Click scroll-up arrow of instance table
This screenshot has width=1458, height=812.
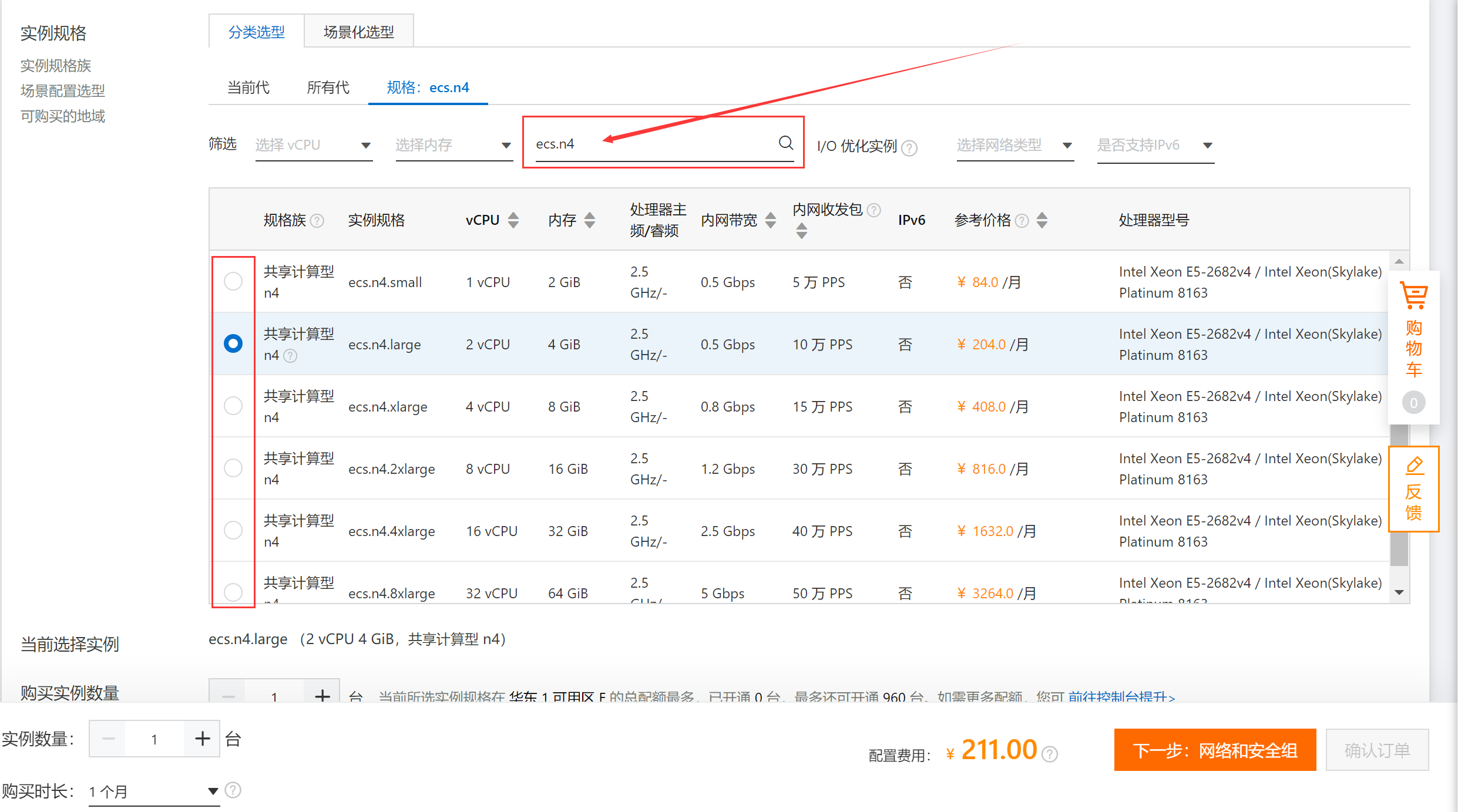pyautogui.click(x=1399, y=261)
